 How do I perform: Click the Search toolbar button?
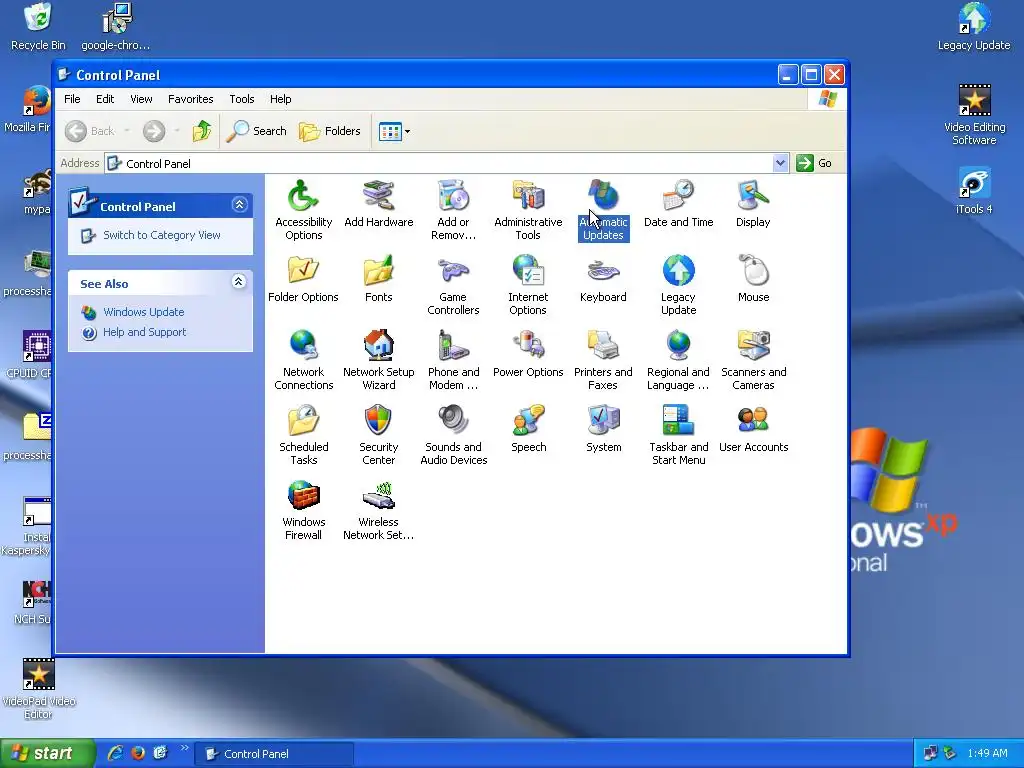[257, 131]
